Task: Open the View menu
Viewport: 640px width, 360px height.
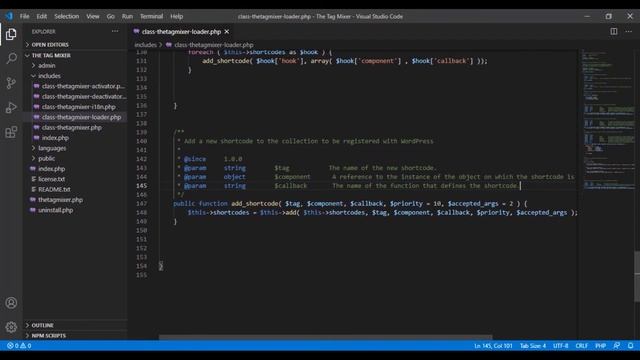Action: click(93, 16)
